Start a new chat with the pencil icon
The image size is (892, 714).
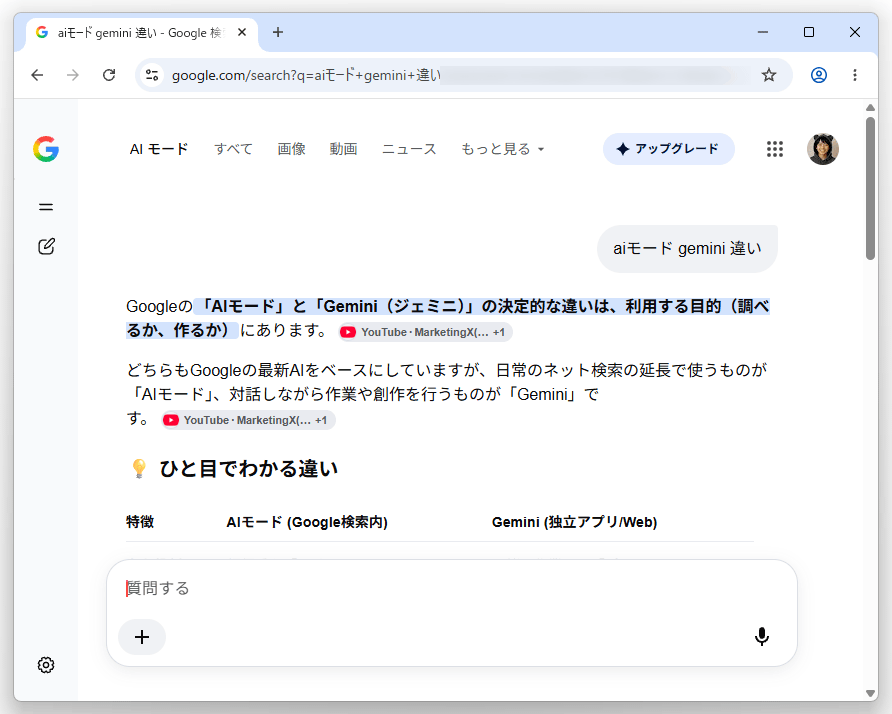[x=46, y=246]
